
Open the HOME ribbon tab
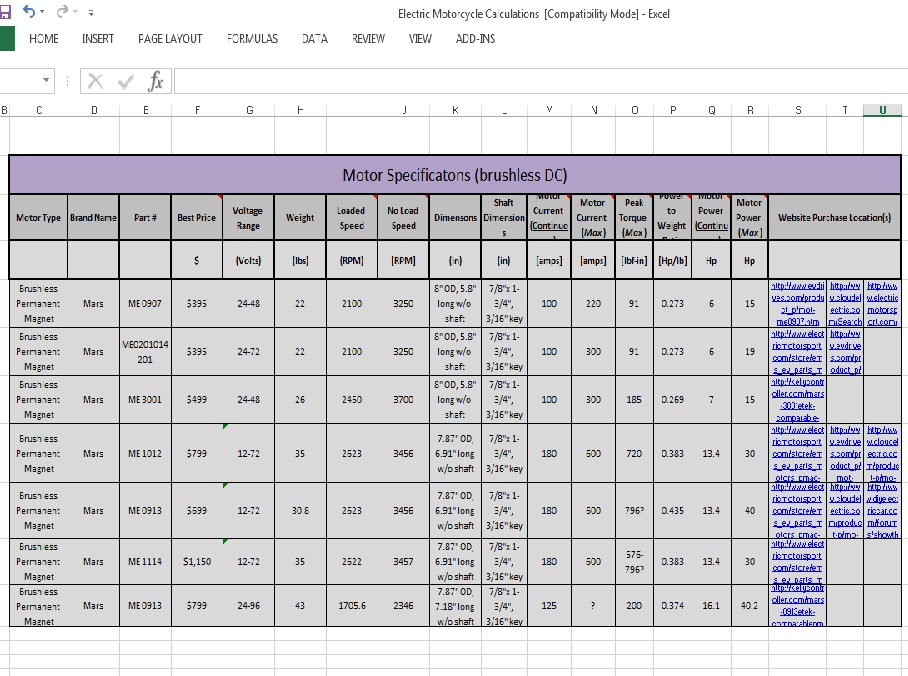(x=44, y=39)
